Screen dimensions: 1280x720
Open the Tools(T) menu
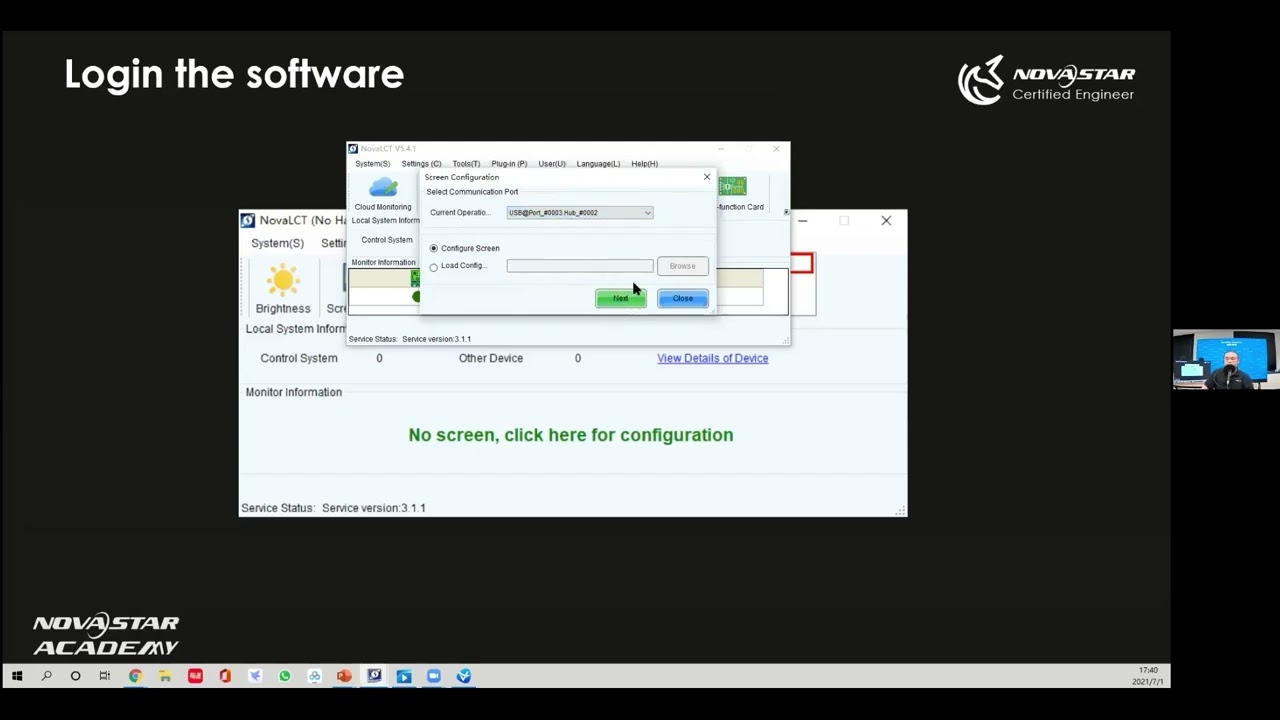pyautogui.click(x=466, y=164)
